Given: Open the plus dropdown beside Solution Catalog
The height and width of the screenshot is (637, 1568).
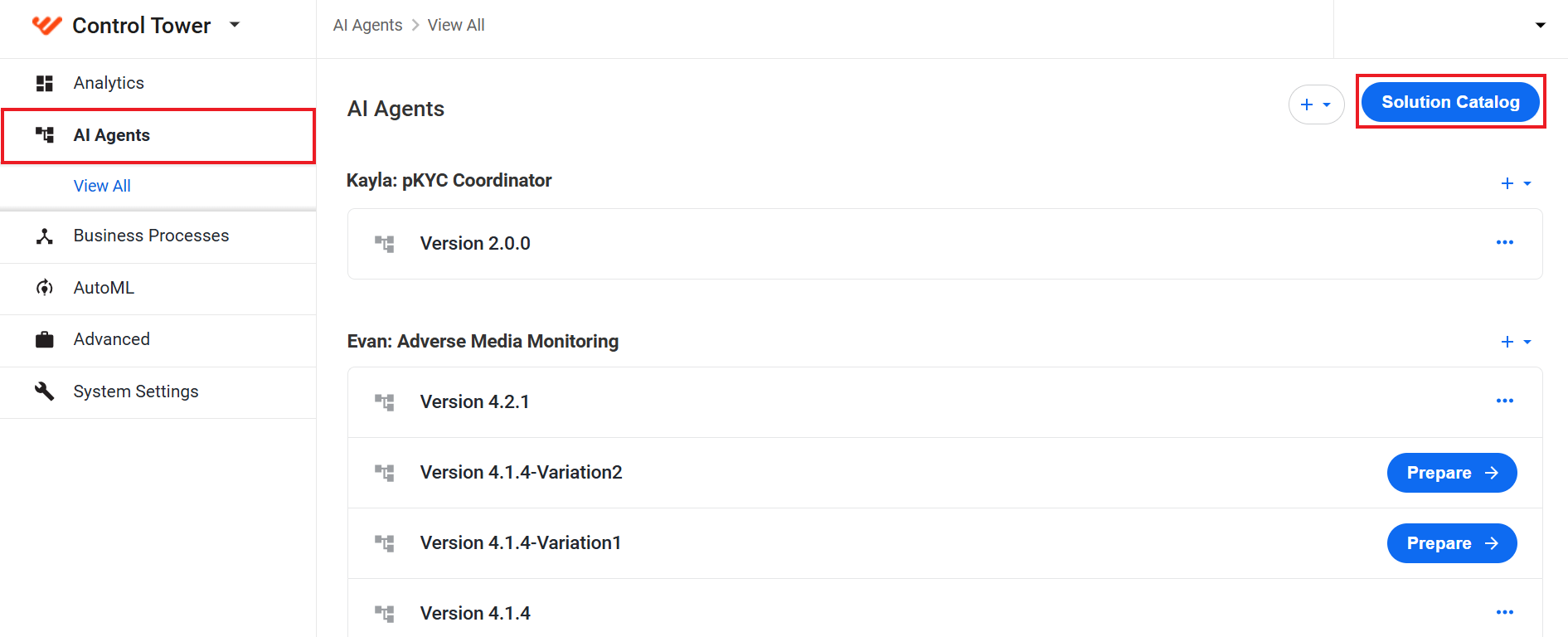Looking at the screenshot, I should pos(1316,105).
